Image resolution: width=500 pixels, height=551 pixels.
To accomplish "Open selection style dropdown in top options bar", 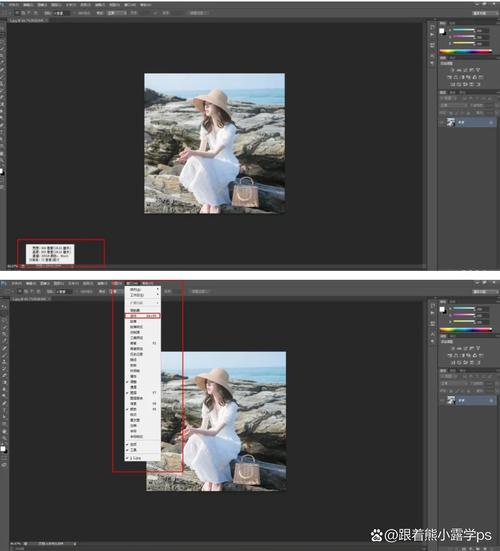I will pos(117,13).
